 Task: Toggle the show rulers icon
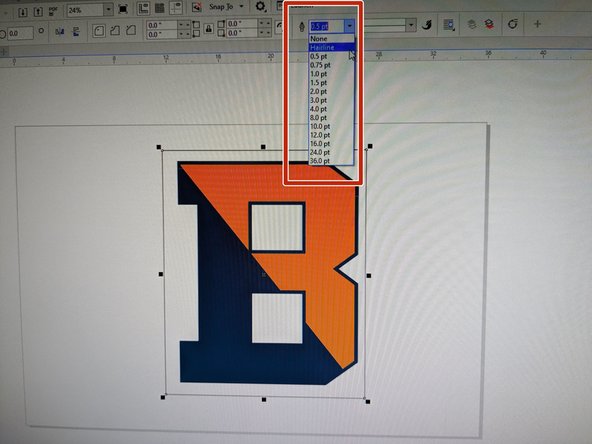tap(143, 8)
